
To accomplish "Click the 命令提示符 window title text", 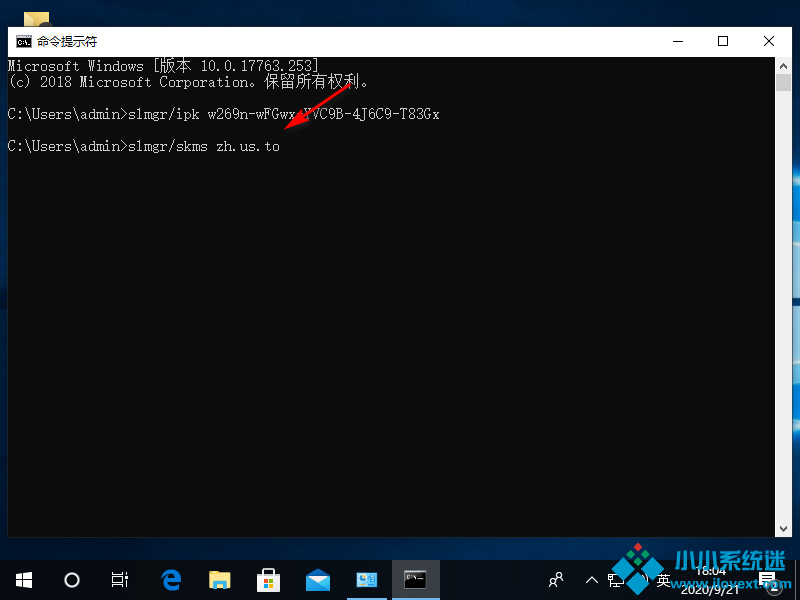I will pos(67,42).
